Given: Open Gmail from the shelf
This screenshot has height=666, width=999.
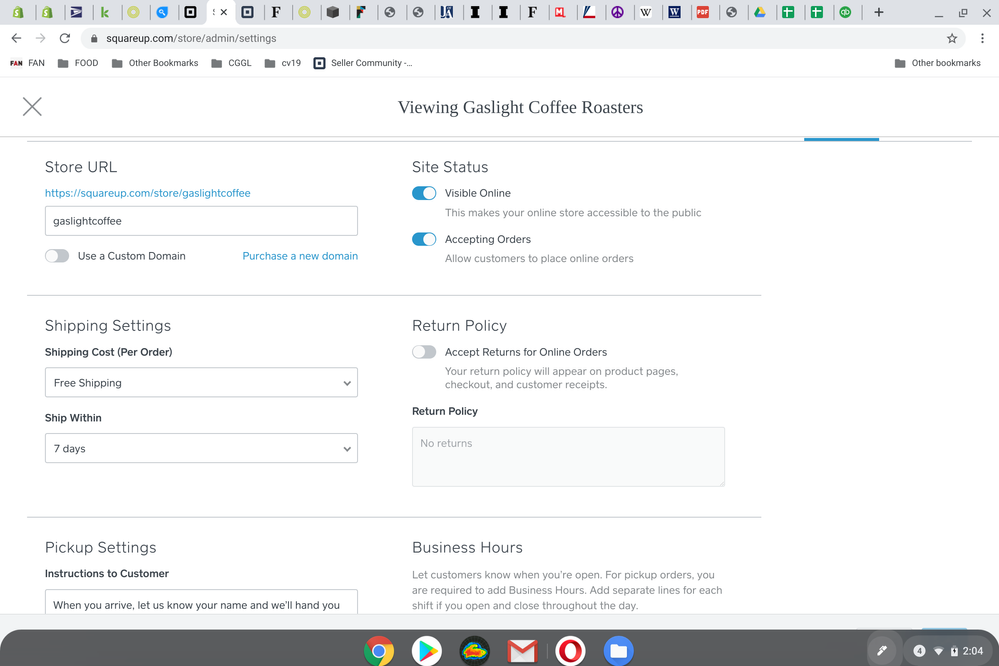Looking at the screenshot, I should (522, 651).
